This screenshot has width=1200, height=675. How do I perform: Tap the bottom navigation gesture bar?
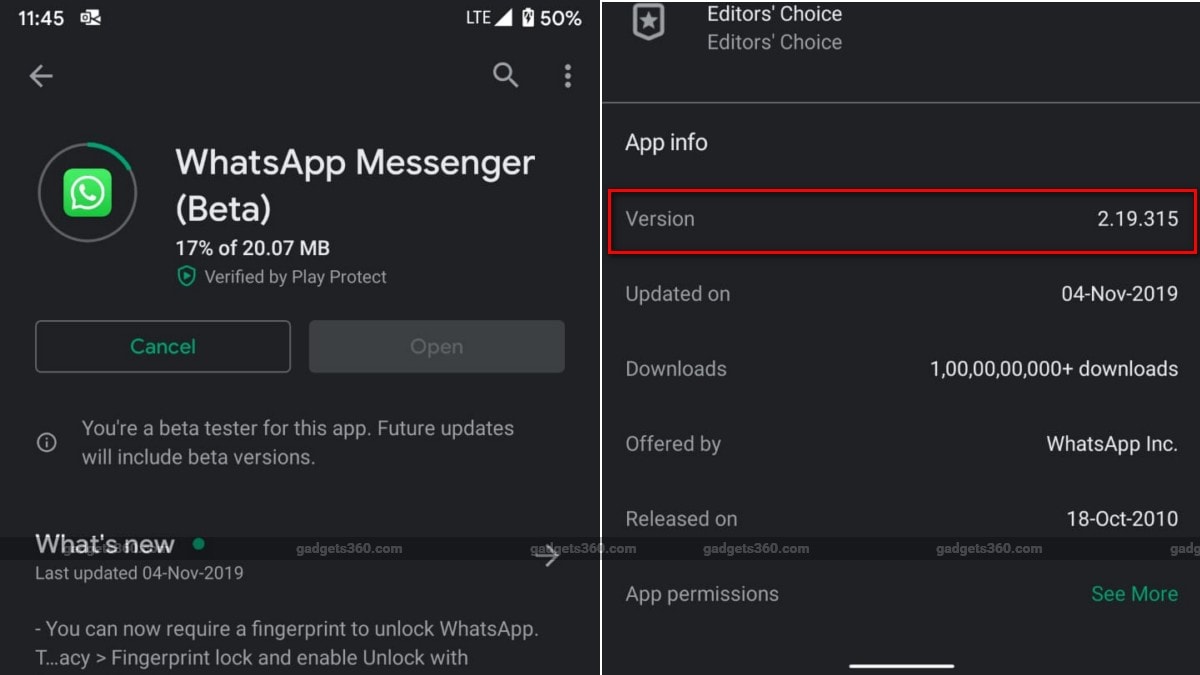pyautogui.click(x=901, y=665)
